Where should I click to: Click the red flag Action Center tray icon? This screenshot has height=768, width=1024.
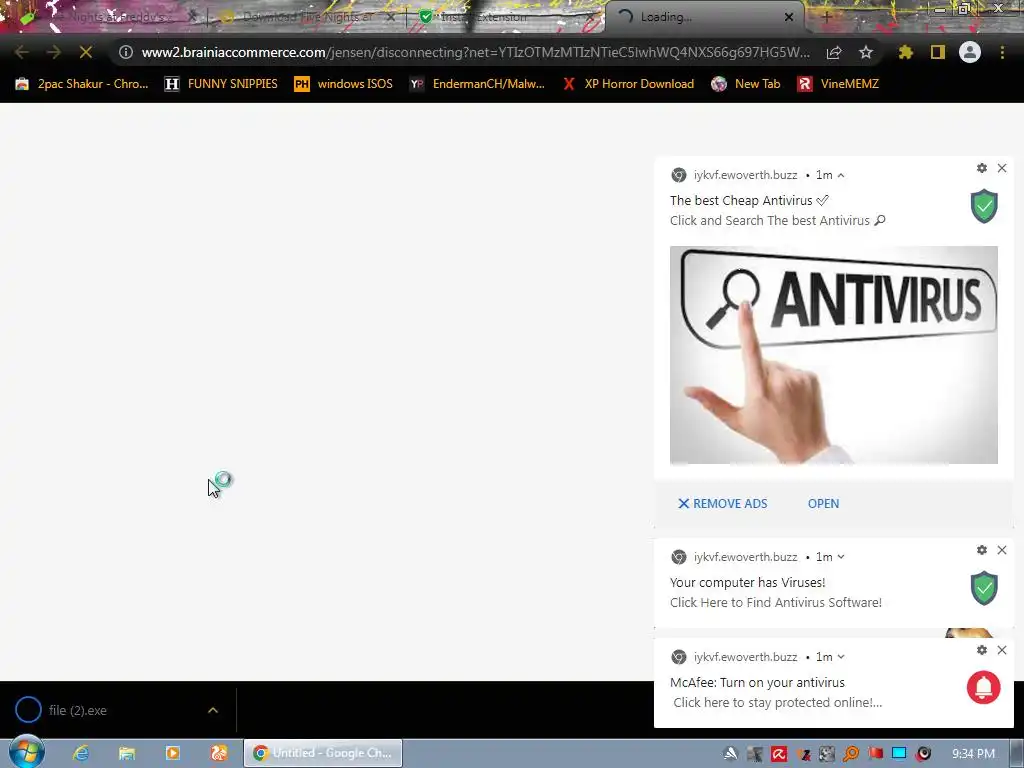click(x=875, y=754)
